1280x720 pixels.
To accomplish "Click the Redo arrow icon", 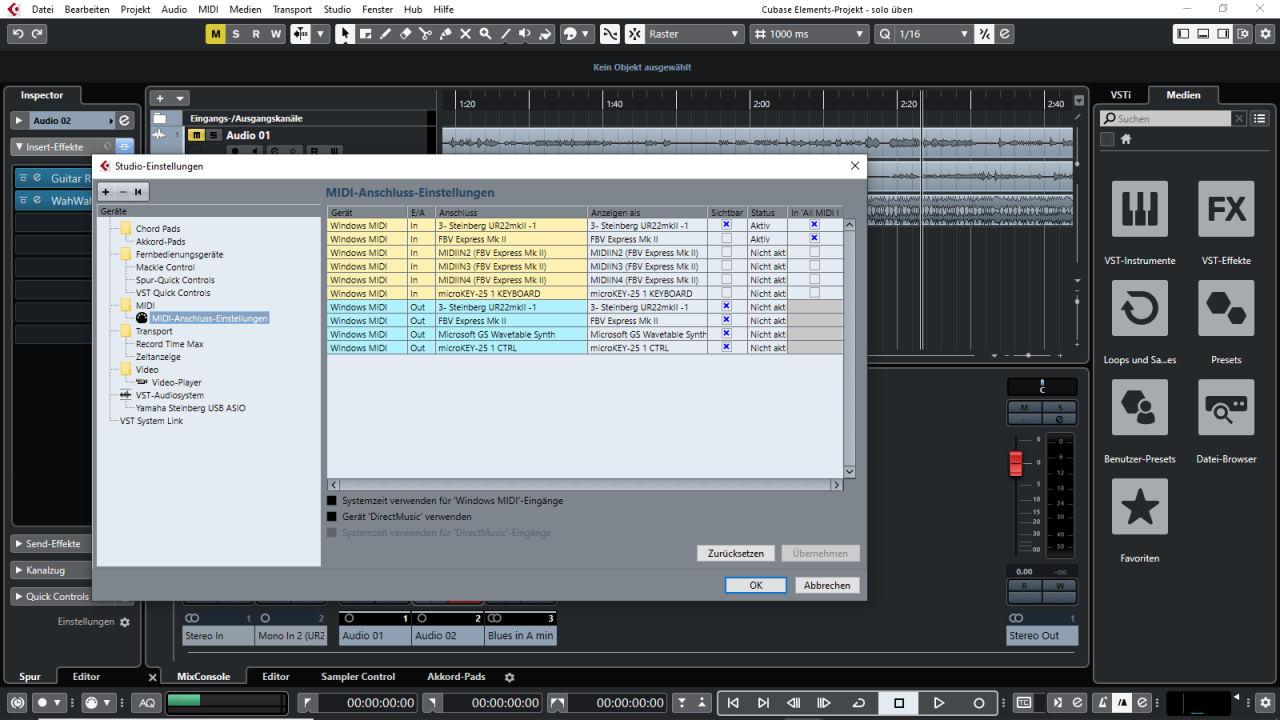I will click(37, 34).
